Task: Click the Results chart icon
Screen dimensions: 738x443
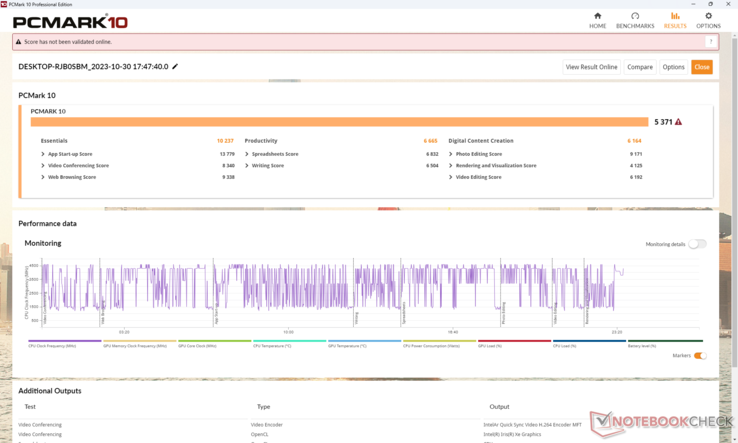Action: [675, 19]
